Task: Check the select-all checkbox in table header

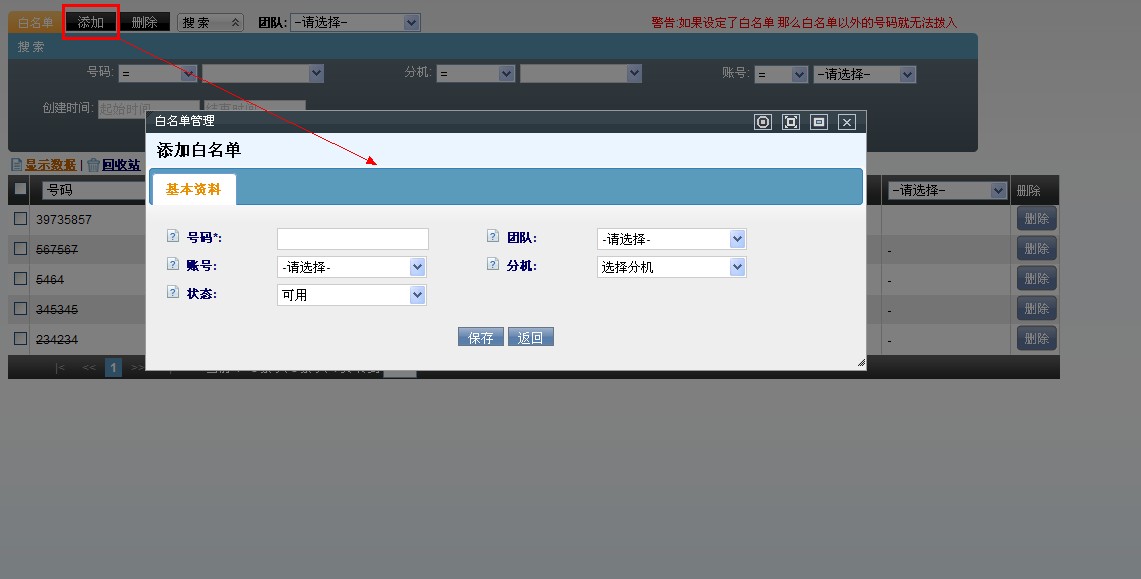Action: 20,189
